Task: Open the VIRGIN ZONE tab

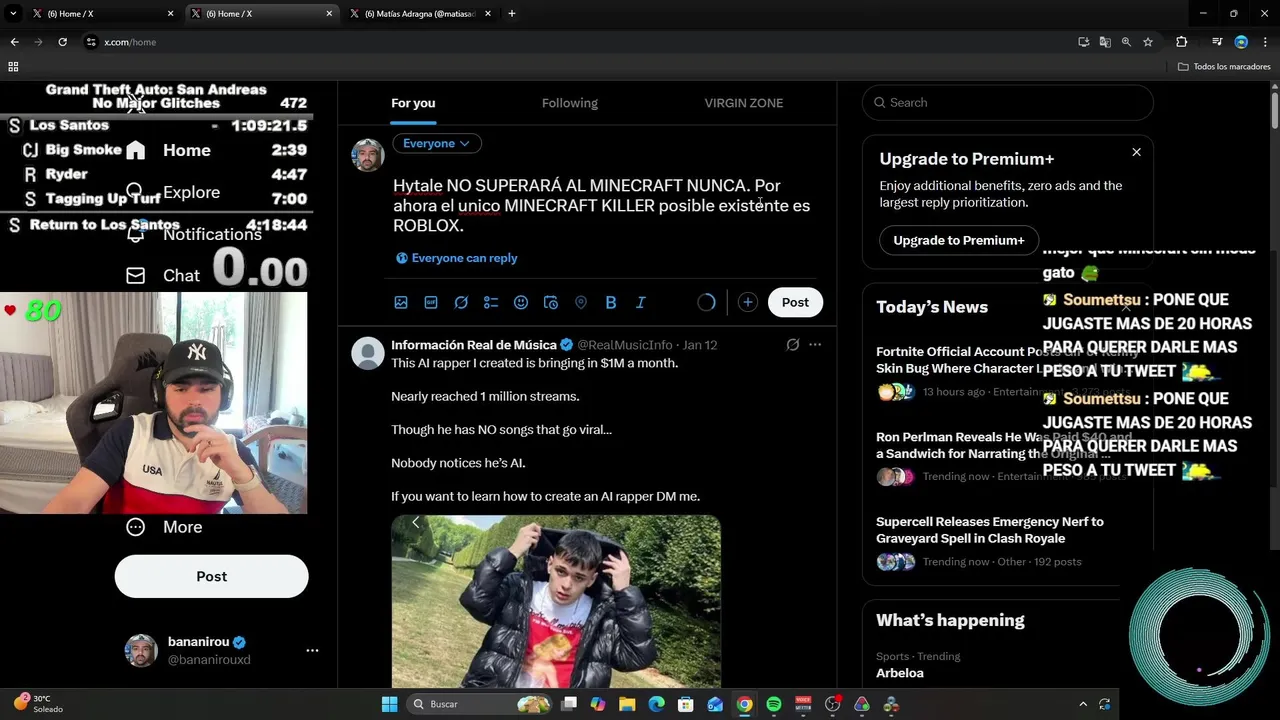Action: [743, 103]
